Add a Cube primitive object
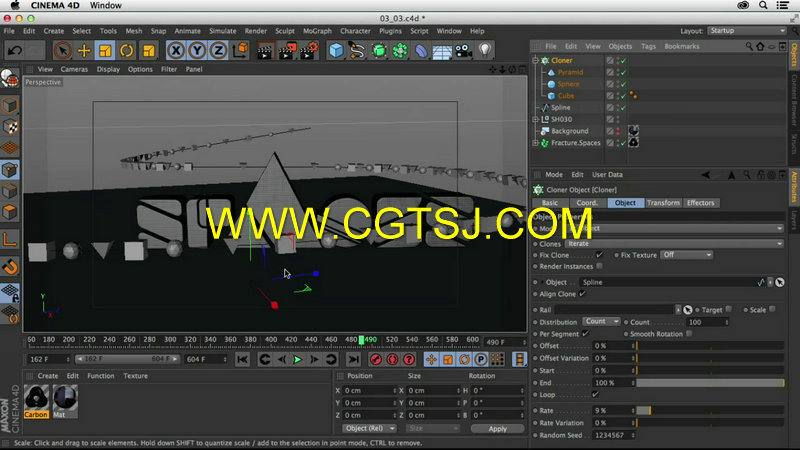This screenshot has width=800, height=450. pyautogui.click(x=336, y=51)
